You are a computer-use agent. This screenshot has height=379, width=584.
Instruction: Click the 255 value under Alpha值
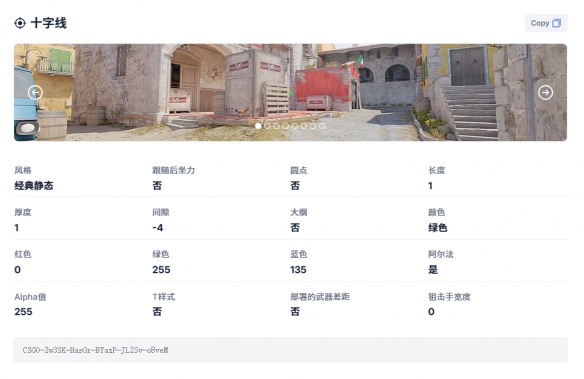coord(23,312)
